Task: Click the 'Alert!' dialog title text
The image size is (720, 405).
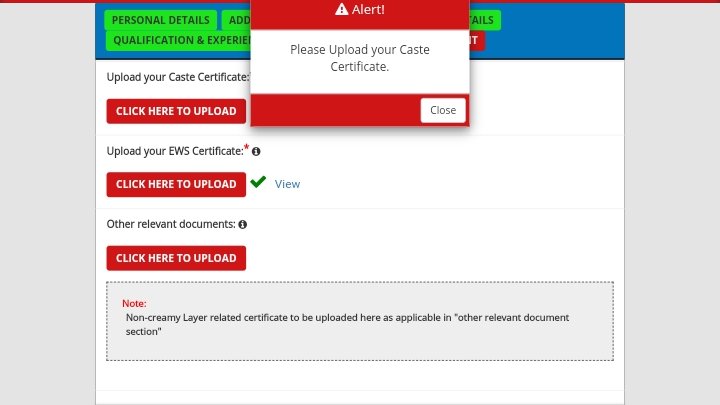Action: coord(368,9)
